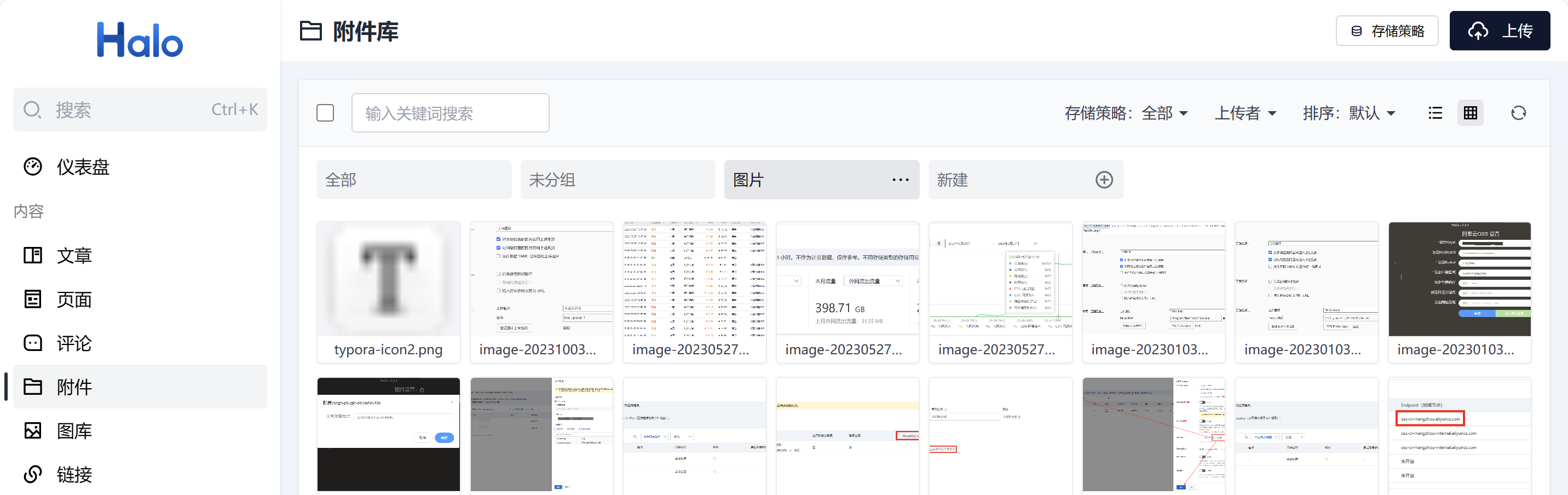The height and width of the screenshot is (495, 1568).
Task: Open the thumbnail showing 398.71 GB traffic
Action: coord(848,279)
